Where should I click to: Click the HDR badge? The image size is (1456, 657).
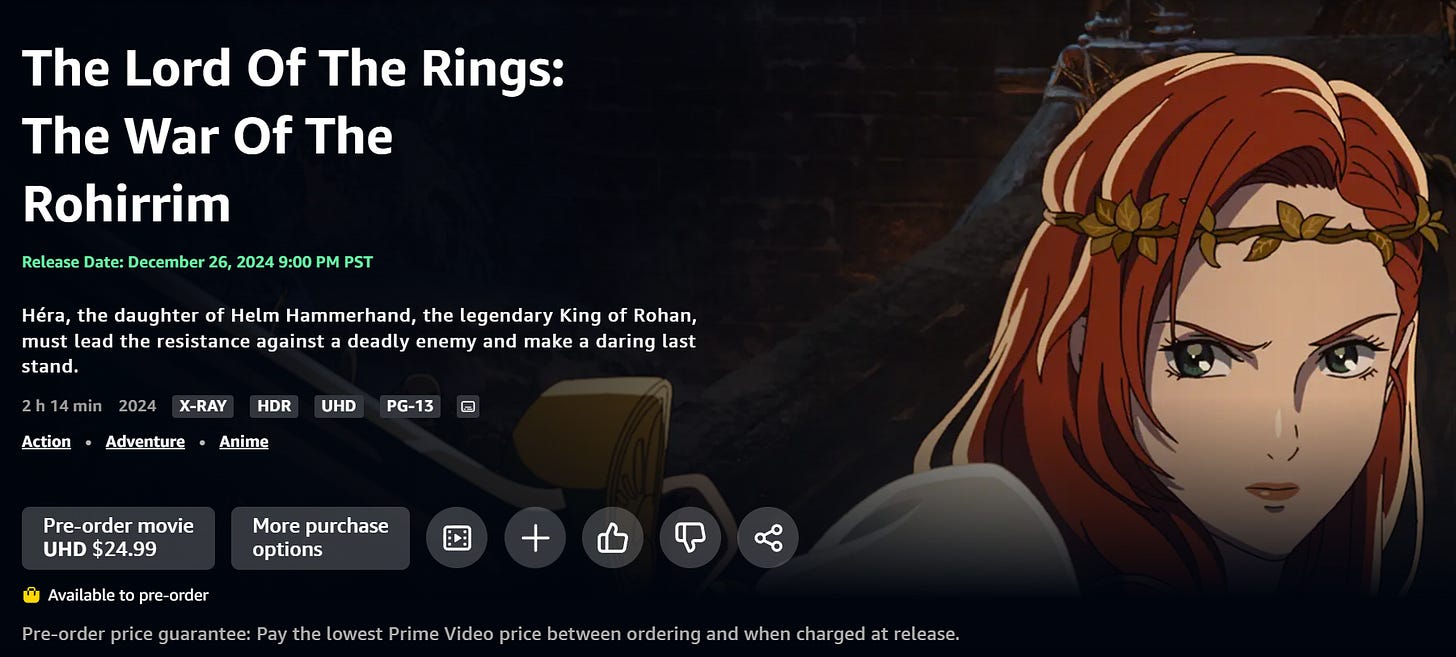coord(274,406)
